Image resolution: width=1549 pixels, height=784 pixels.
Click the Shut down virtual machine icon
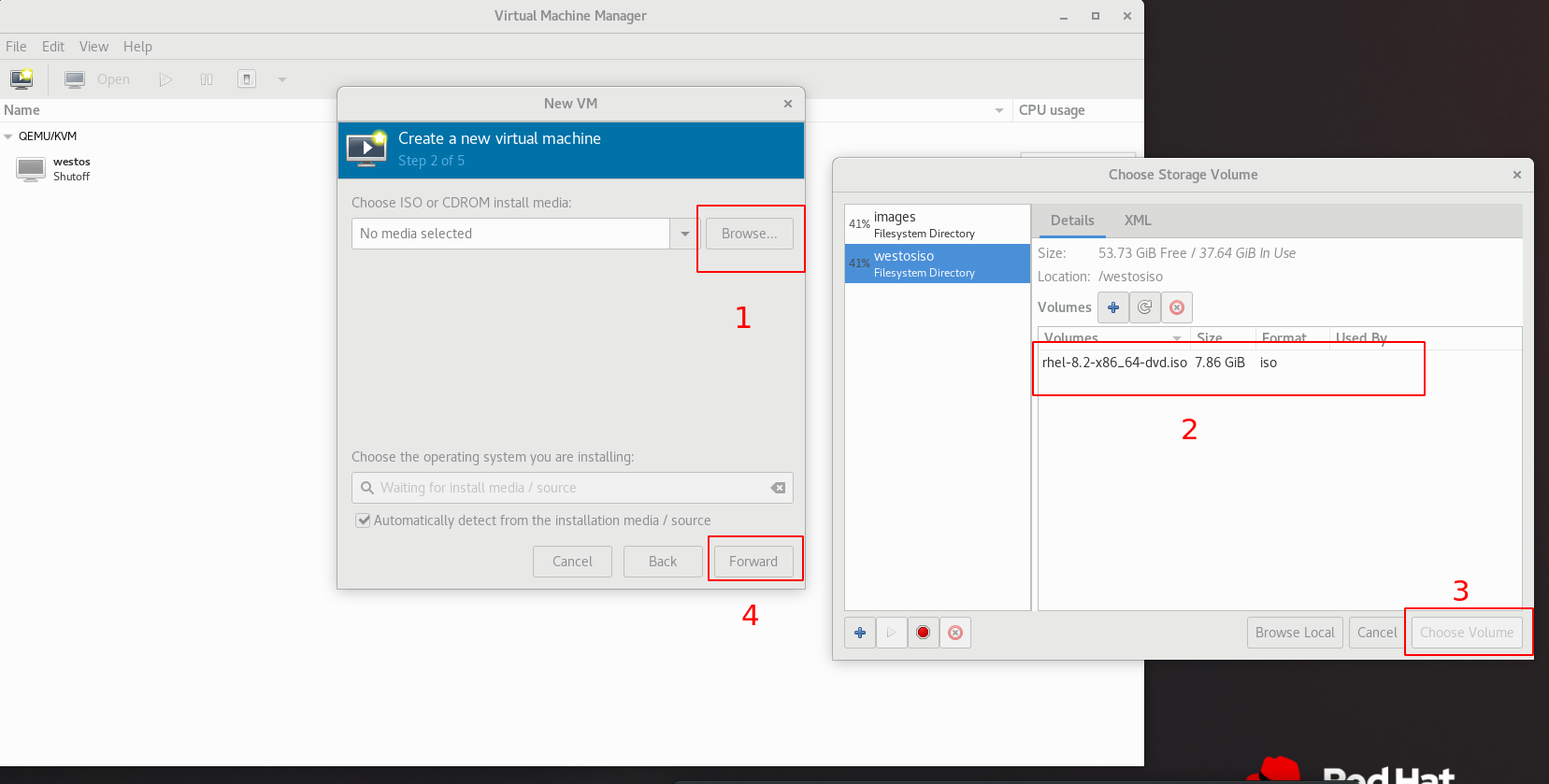click(x=247, y=79)
